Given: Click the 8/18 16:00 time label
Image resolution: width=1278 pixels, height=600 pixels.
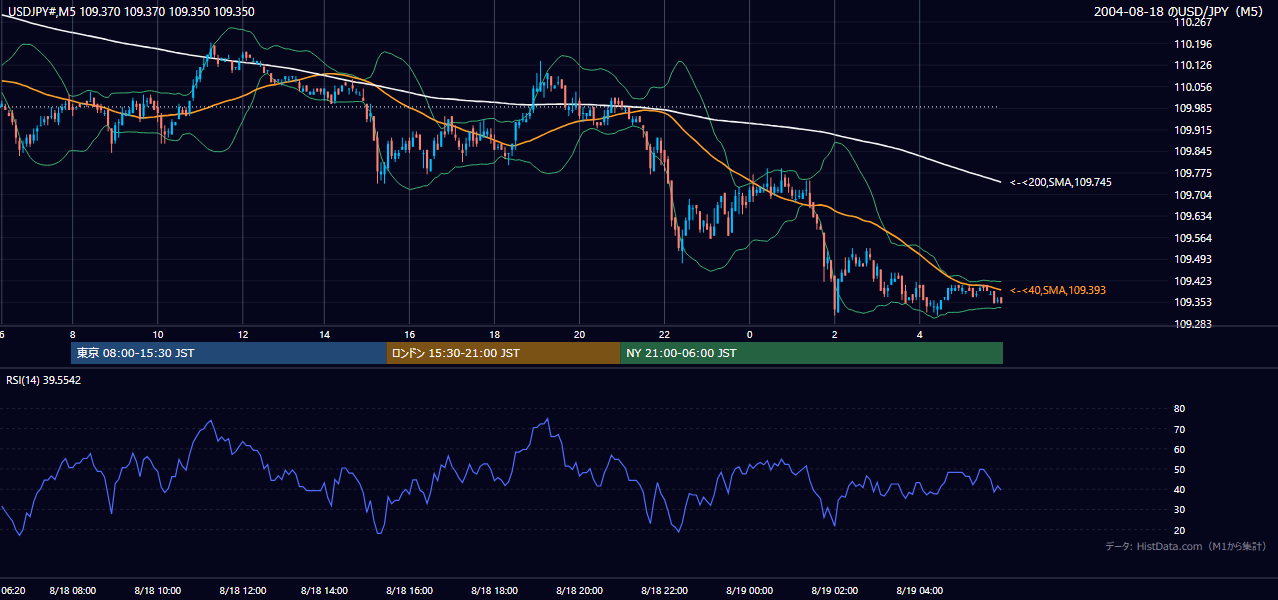Looking at the screenshot, I should click(410, 591).
